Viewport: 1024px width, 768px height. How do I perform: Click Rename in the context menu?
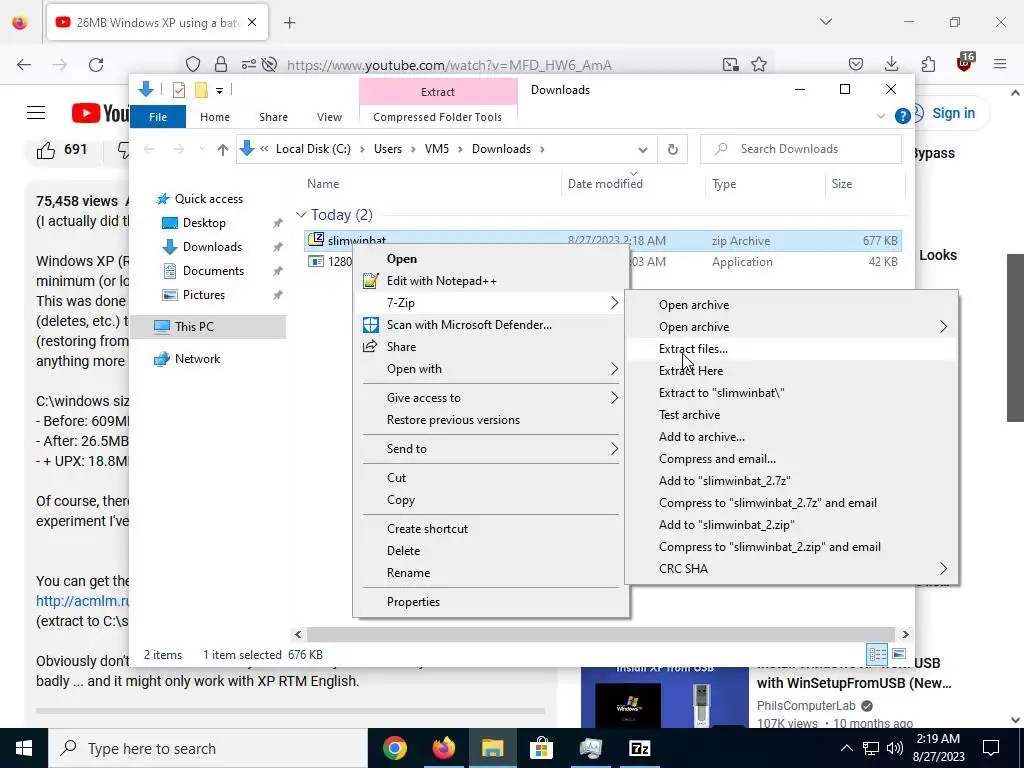coord(490,573)
